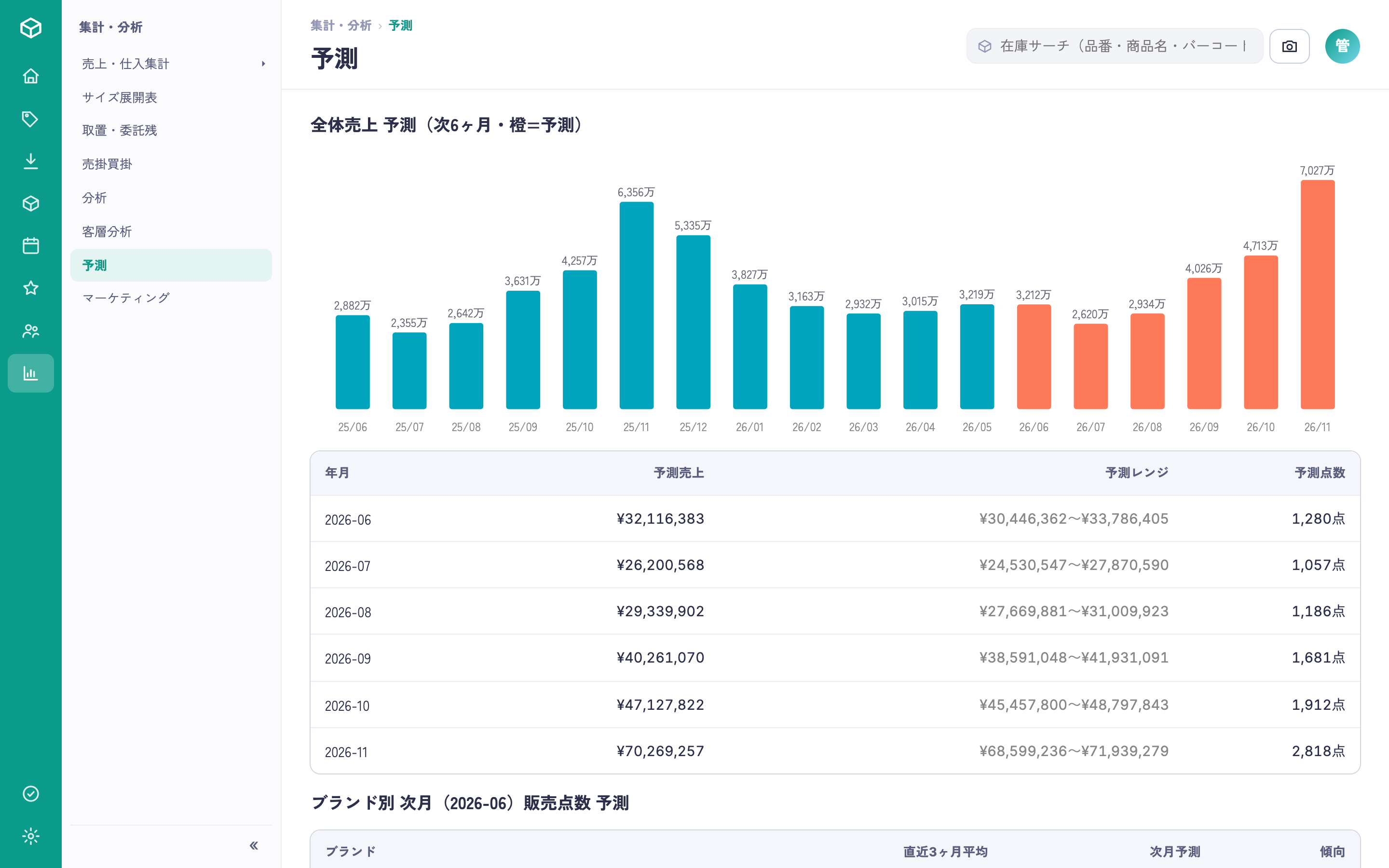Click the 予測 breadcrumb item
This screenshot has width=1389, height=868.
point(401,26)
